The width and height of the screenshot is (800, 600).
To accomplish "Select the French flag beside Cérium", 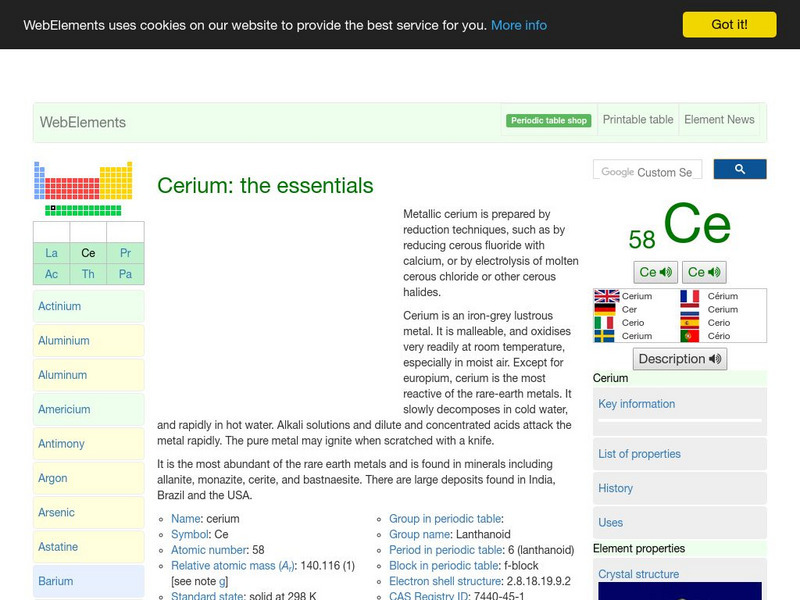I will (688, 296).
